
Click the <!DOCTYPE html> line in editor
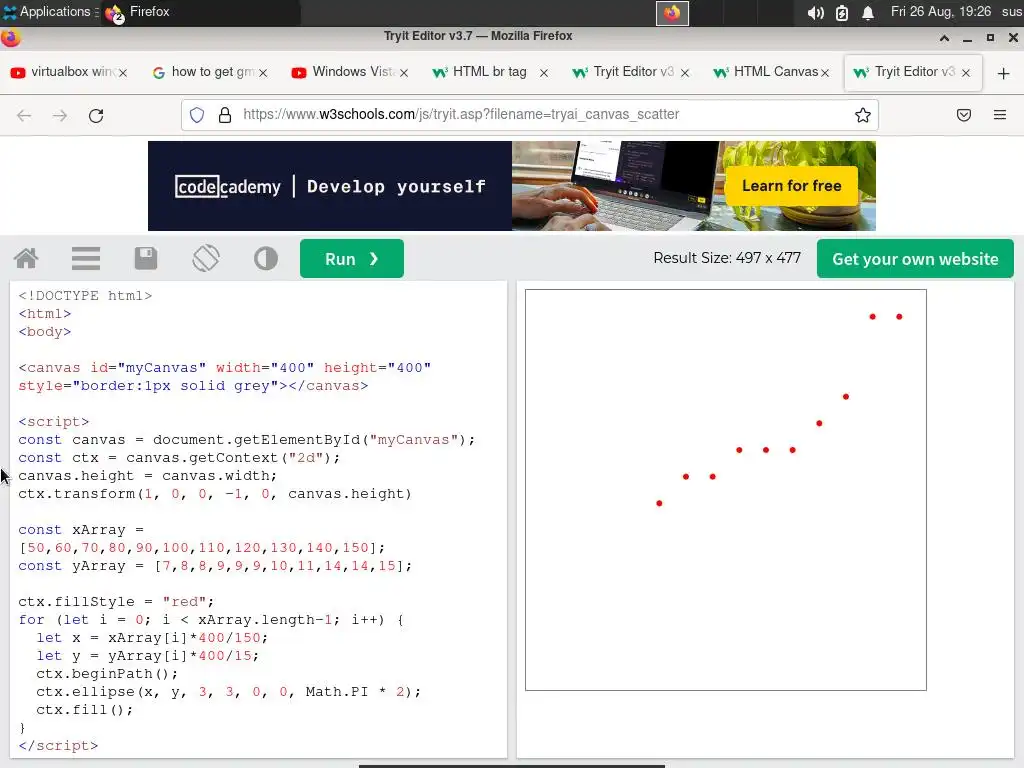coord(85,296)
